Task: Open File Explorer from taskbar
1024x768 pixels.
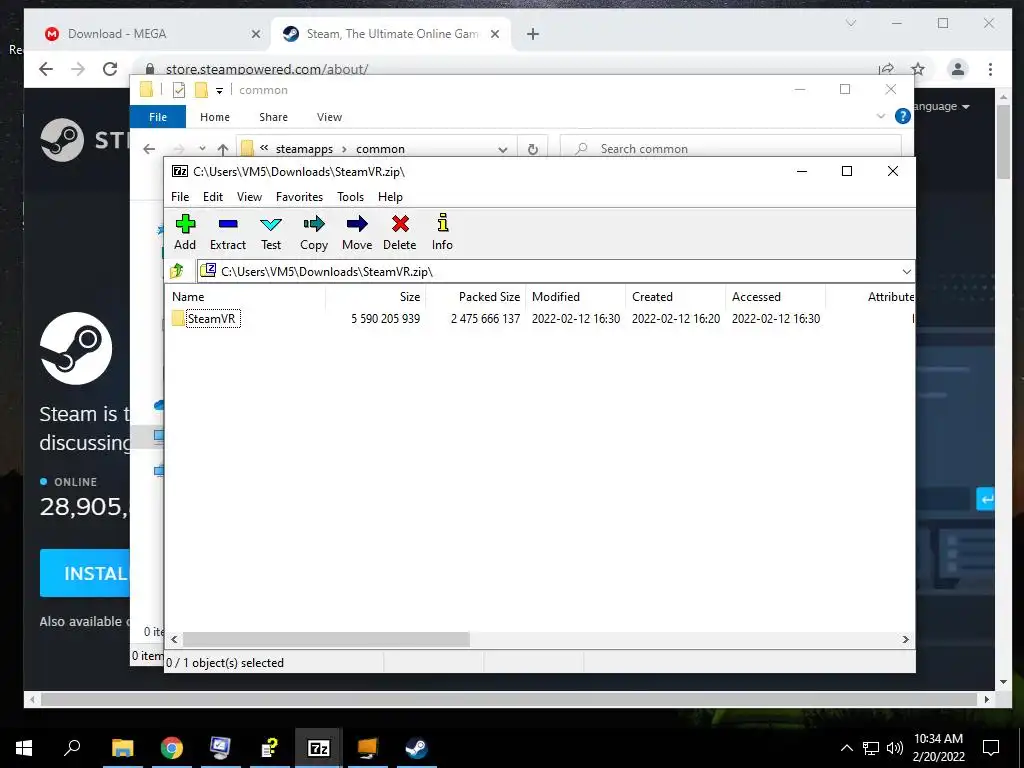Action: pyautogui.click(x=122, y=748)
